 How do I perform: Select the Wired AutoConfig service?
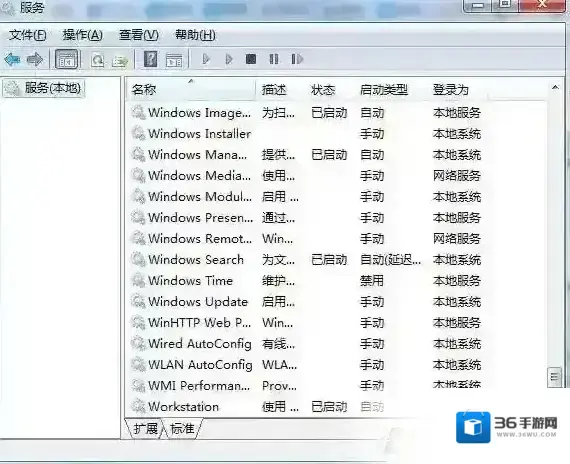(x=306, y=344)
